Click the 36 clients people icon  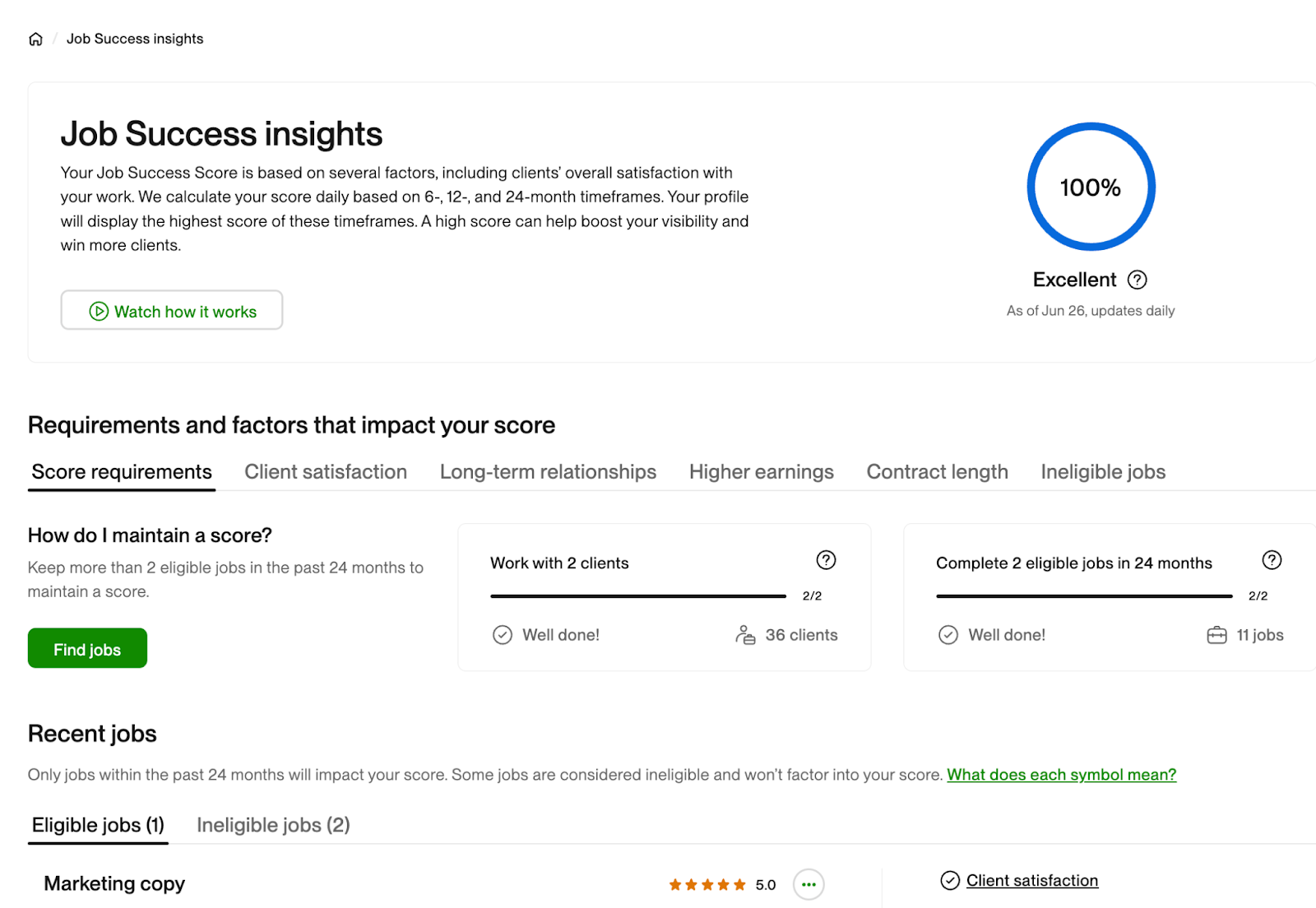pyautogui.click(x=745, y=635)
